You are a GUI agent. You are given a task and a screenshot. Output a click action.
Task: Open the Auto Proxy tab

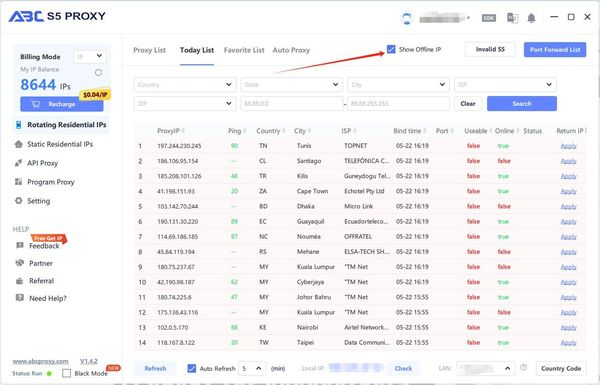point(291,50)
